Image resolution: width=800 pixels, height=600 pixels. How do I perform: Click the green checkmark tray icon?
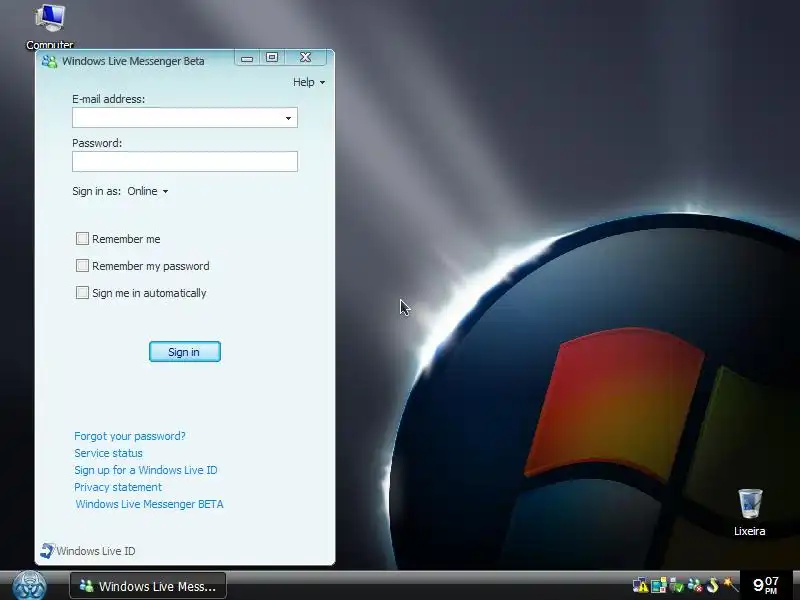[677, 585]
